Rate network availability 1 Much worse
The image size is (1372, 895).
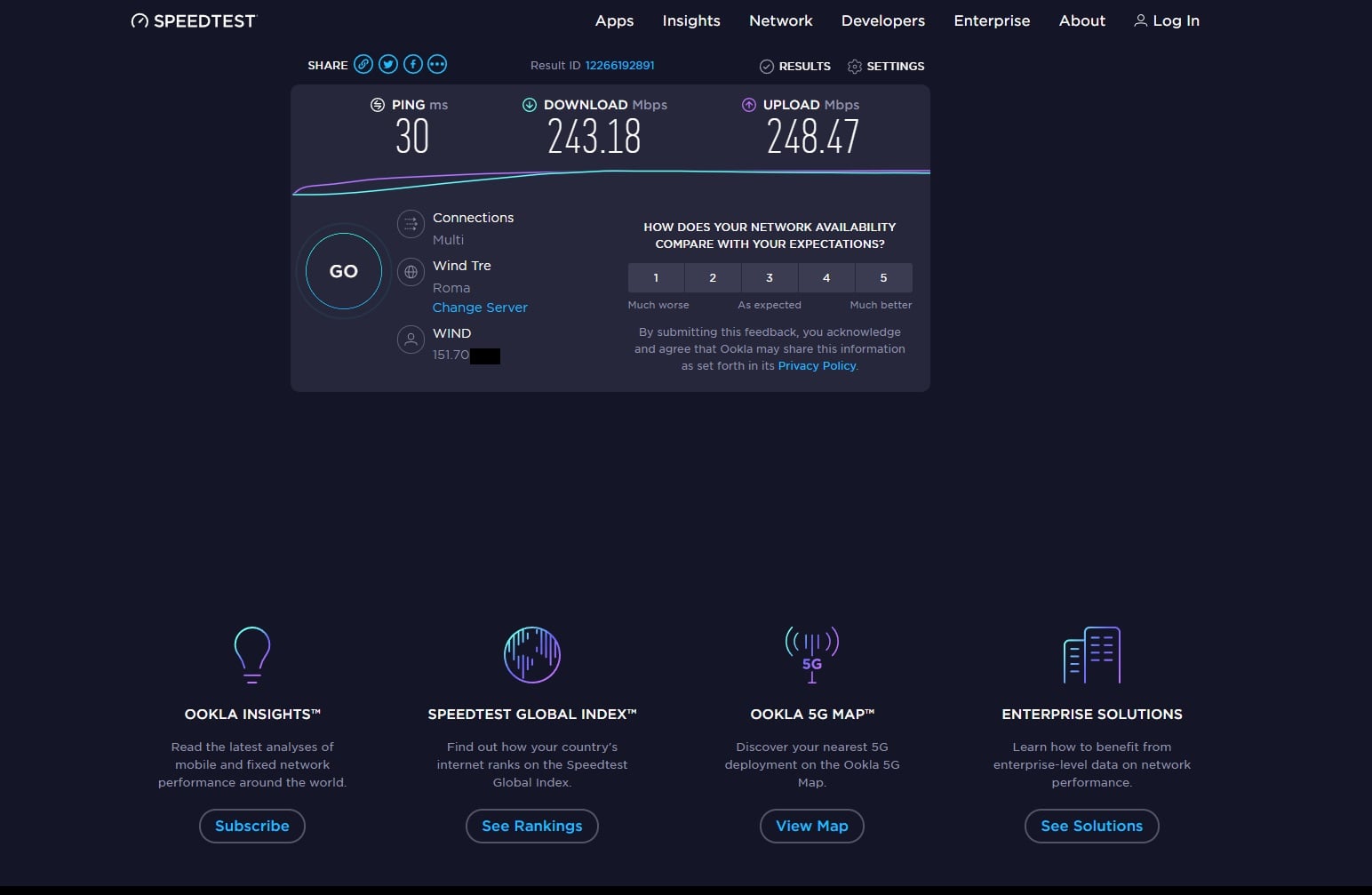coord(656,278)
